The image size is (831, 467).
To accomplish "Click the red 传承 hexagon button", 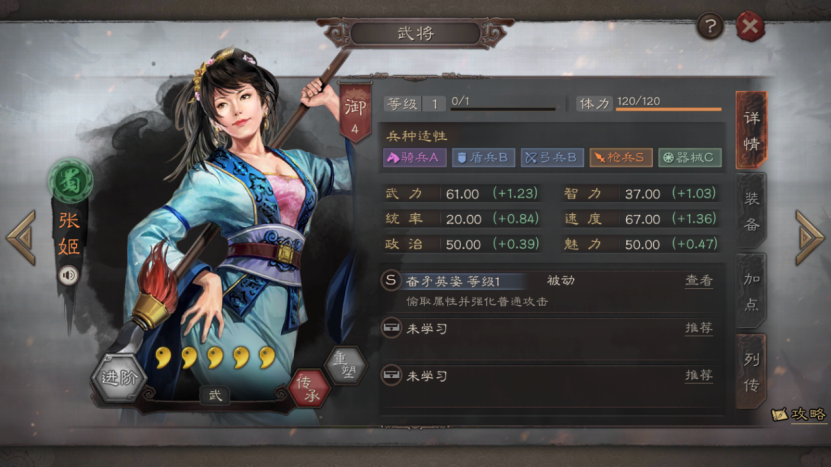I will (309, 389).
